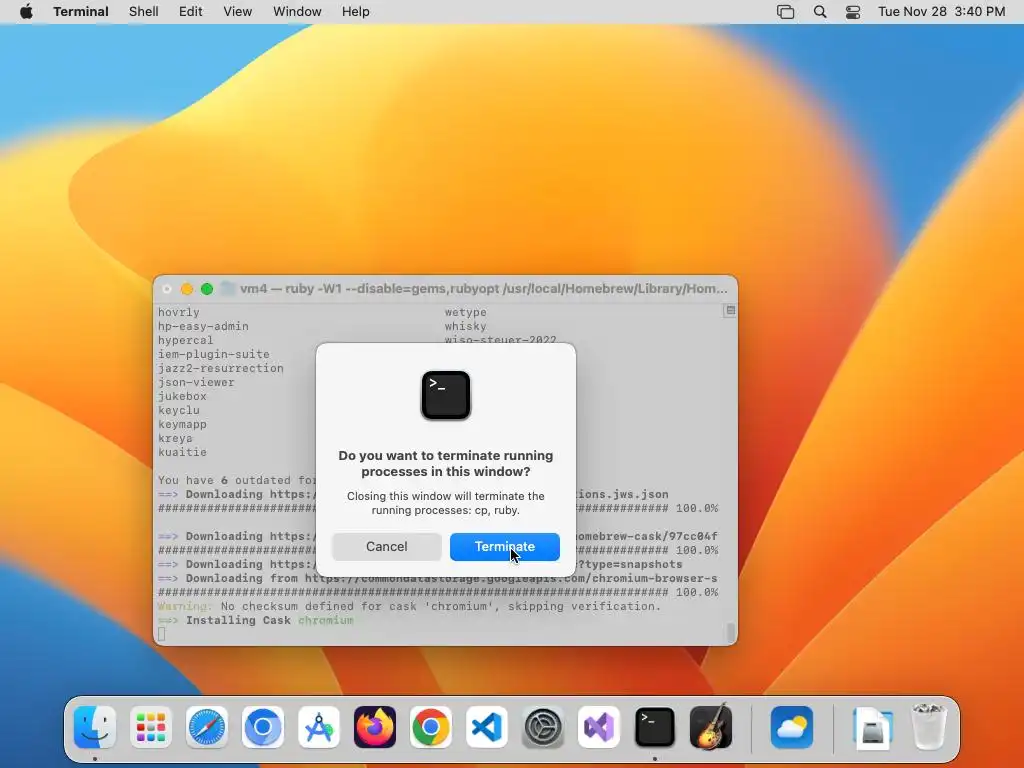This screenshot has width=1024, height=768.
Task: Minimize the Terminal window with yellow button
Action: pos(187,289)
